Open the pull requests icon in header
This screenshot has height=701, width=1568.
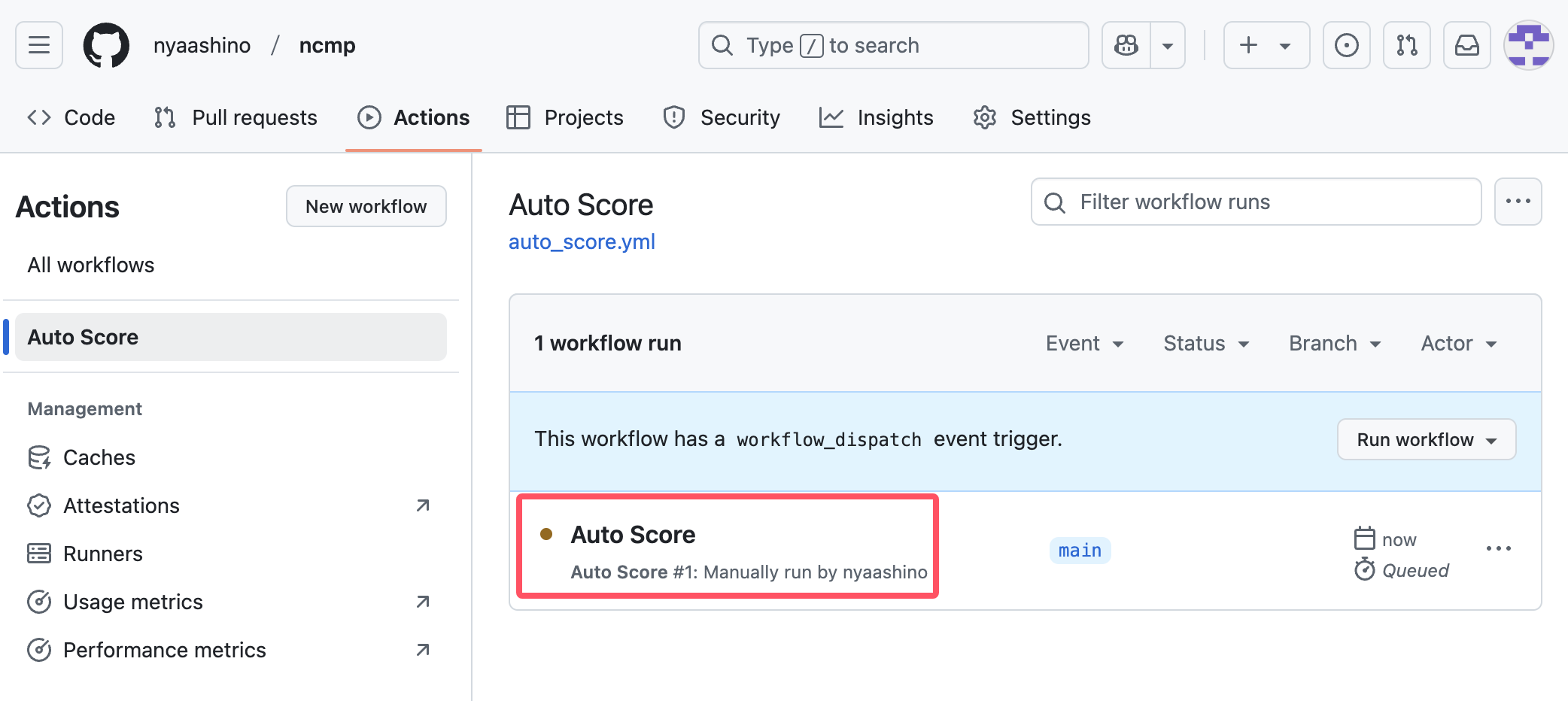[1406, 45]
